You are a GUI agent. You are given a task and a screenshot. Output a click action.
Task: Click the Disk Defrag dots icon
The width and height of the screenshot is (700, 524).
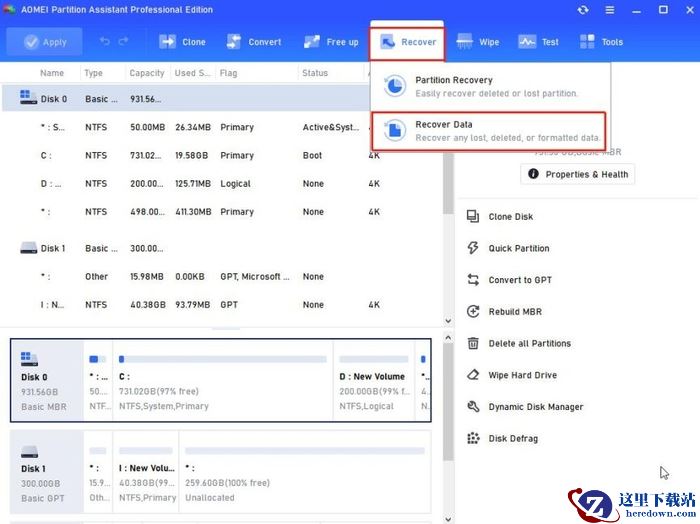pyautogui.click(x=473, y=438)
